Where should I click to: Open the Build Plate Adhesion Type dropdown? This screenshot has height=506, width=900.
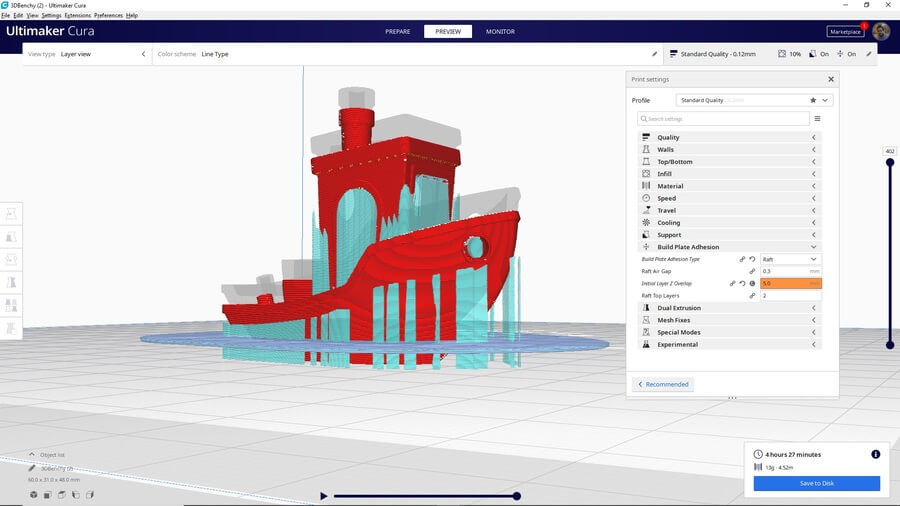[x=790, y=259]
